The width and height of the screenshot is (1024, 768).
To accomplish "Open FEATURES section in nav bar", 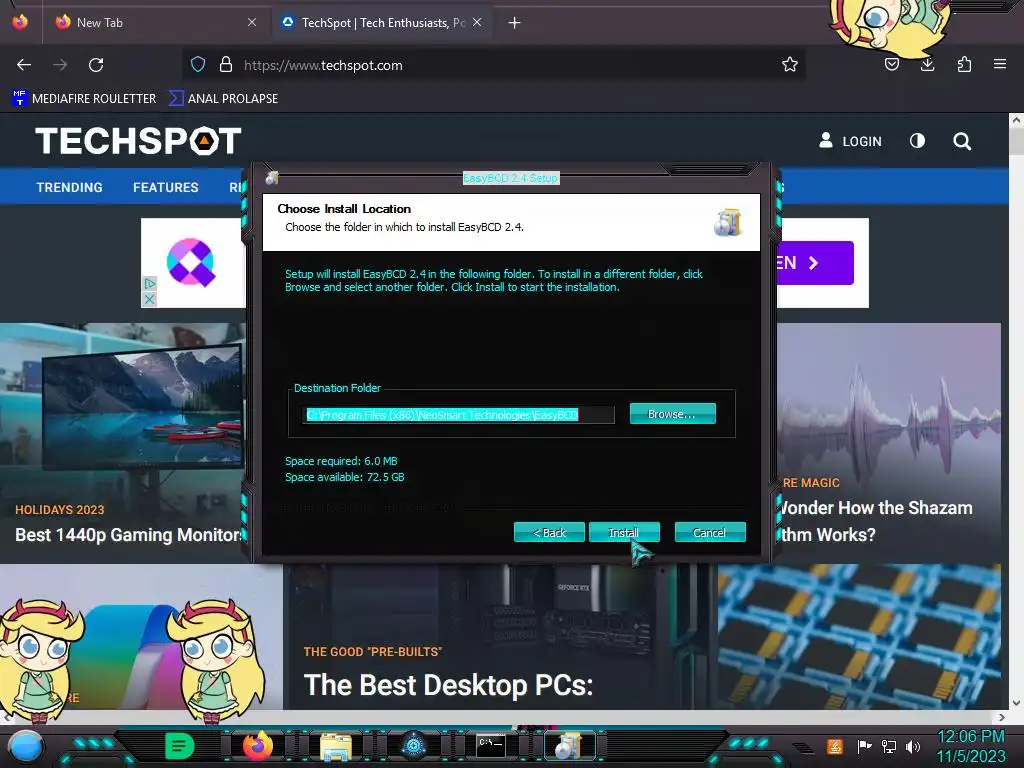I will point(166,187).
